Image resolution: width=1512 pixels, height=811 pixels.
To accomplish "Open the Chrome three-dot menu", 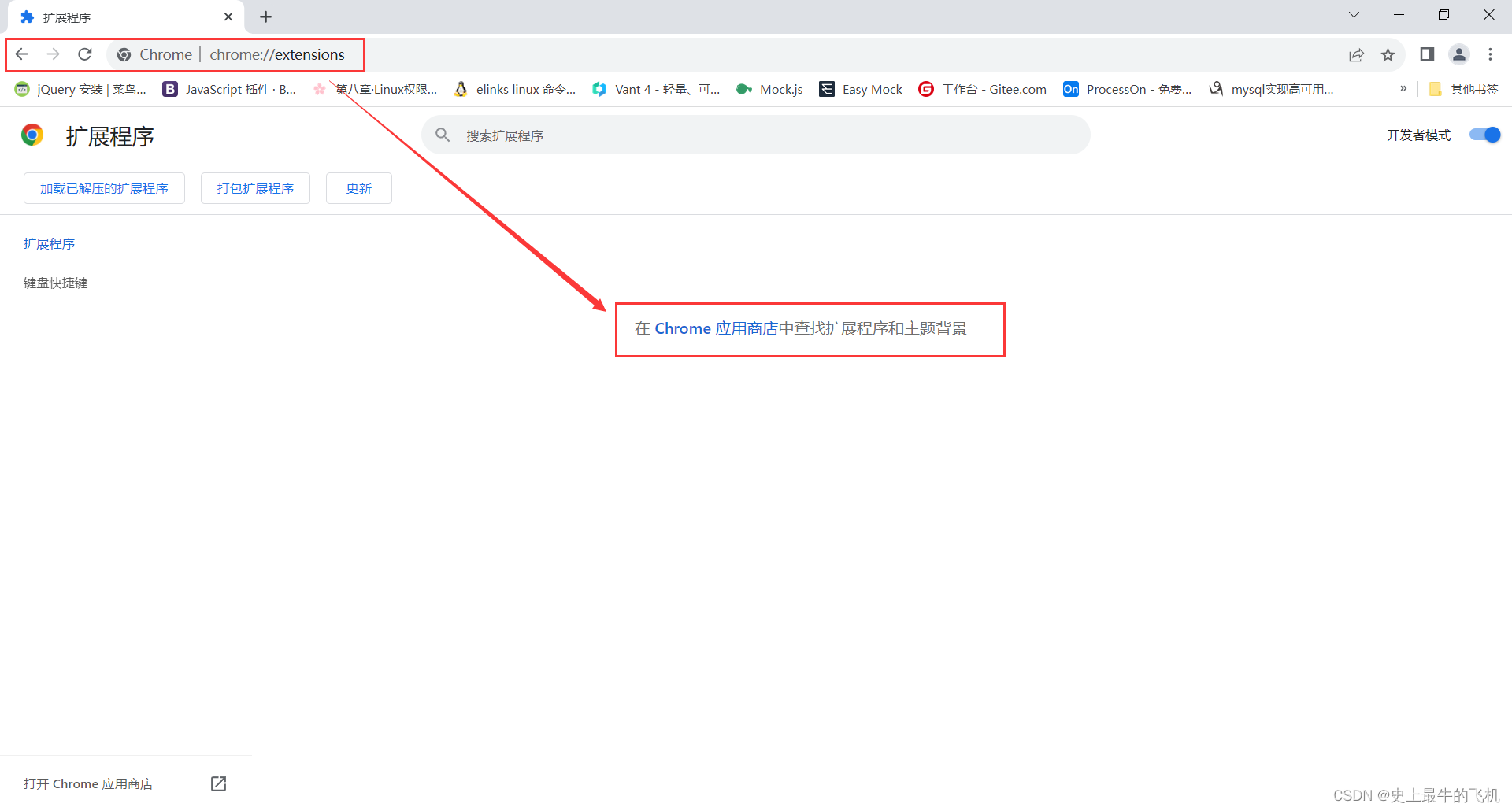I will [1490, 54].
